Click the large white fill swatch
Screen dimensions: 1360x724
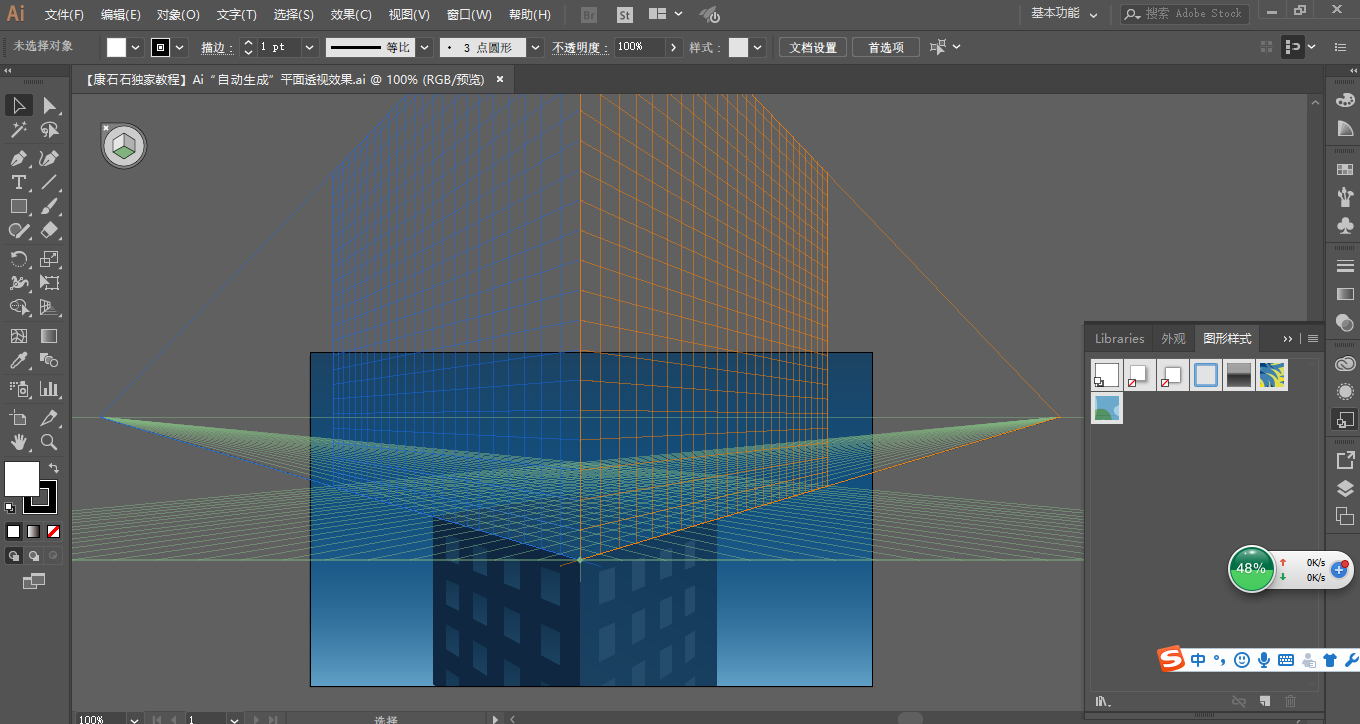coord(22,478)
